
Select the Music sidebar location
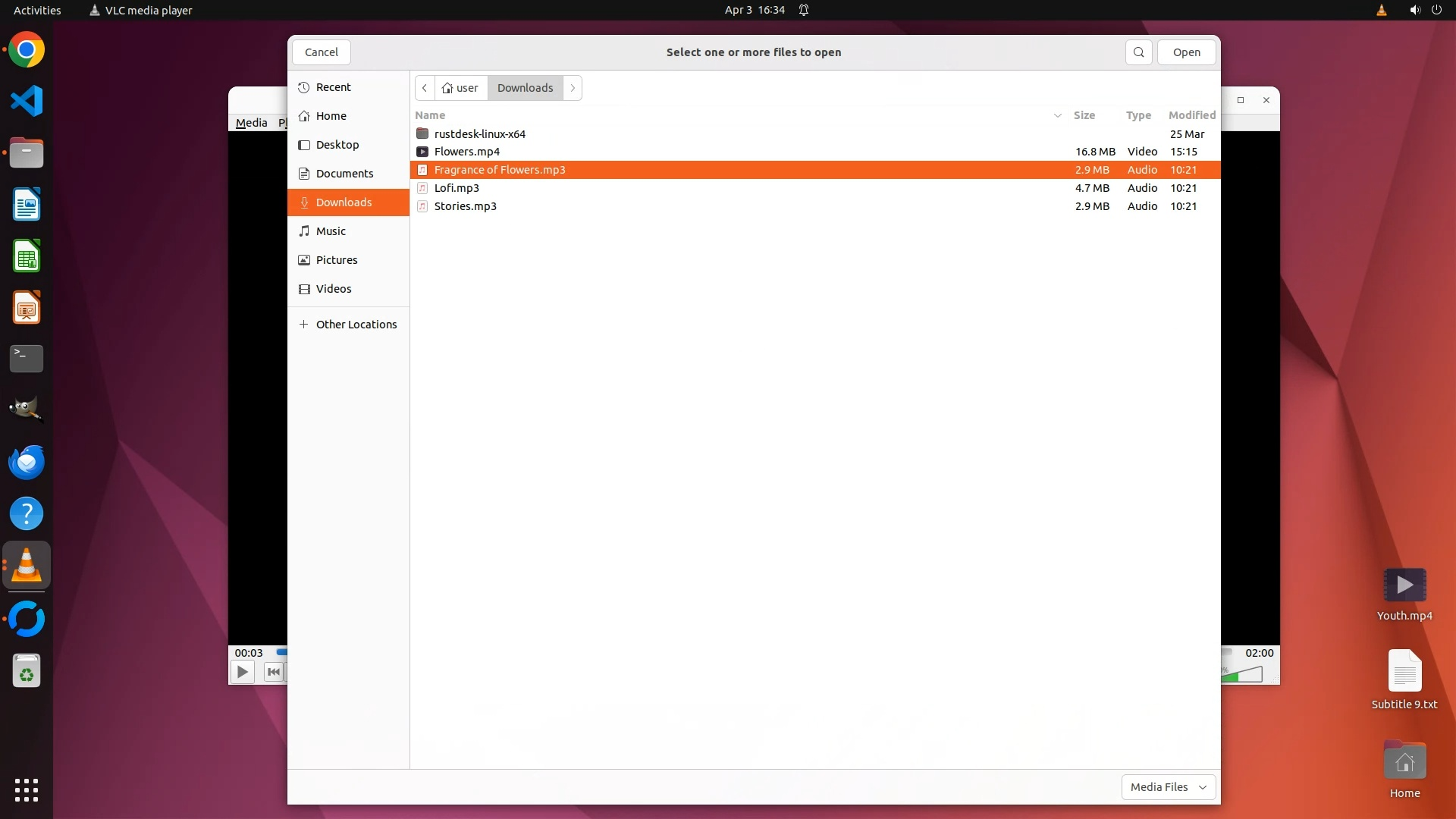coord(331,231)
